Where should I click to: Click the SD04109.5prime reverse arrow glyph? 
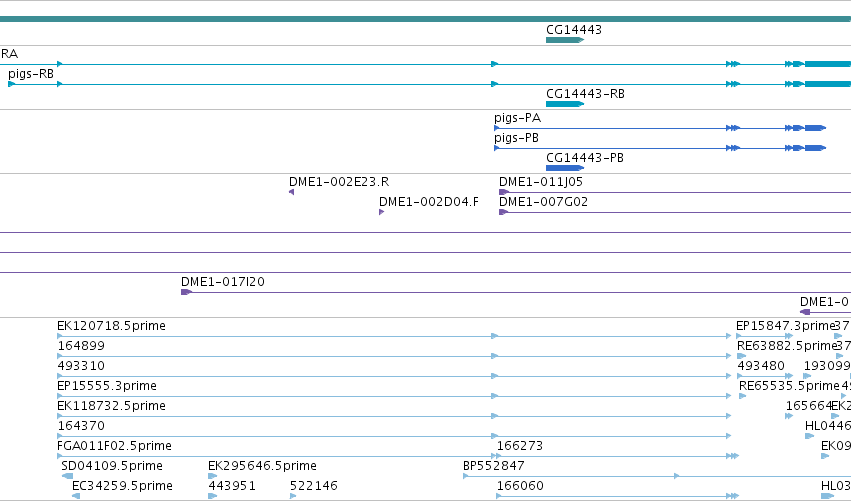pyautogui.click(x=67, y=476)
